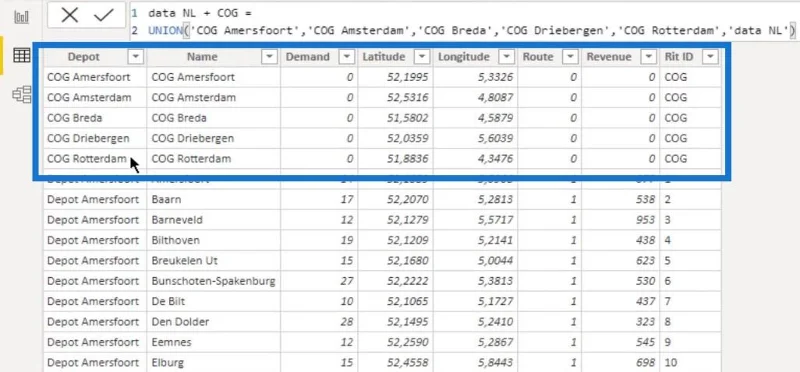Open the Model view icon
Screen dimensions: 800x372
point(21,94)
